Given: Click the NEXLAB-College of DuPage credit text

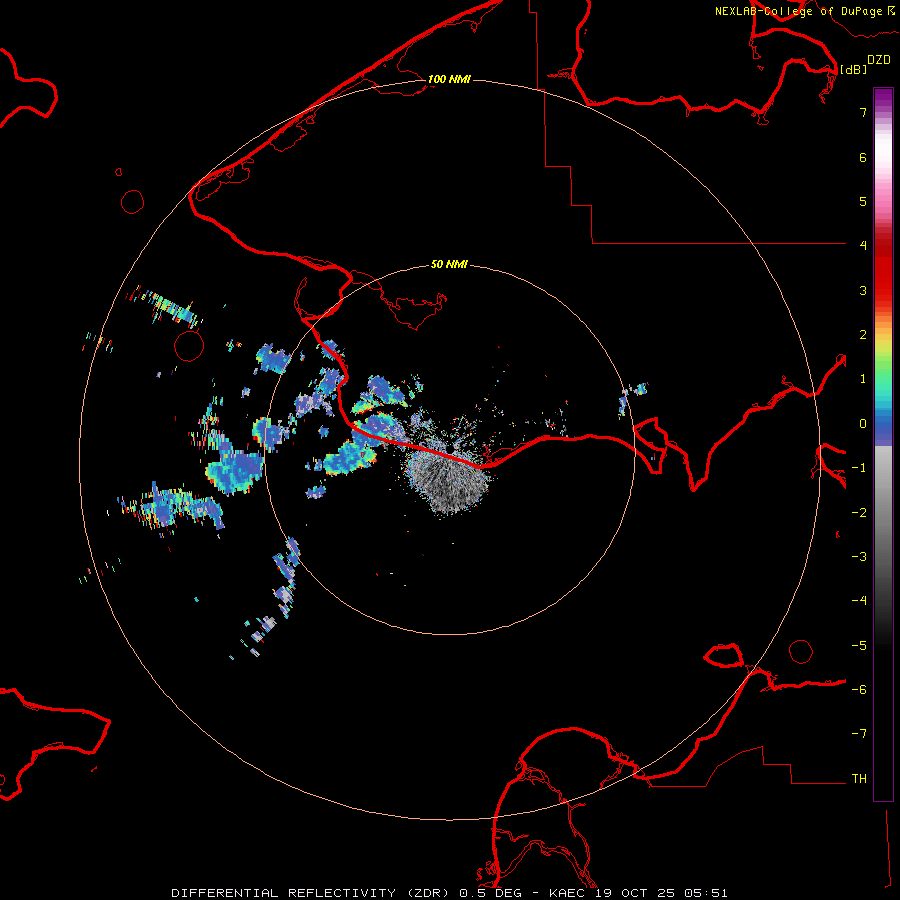Looking at the screenshot, I should (798, 11).
